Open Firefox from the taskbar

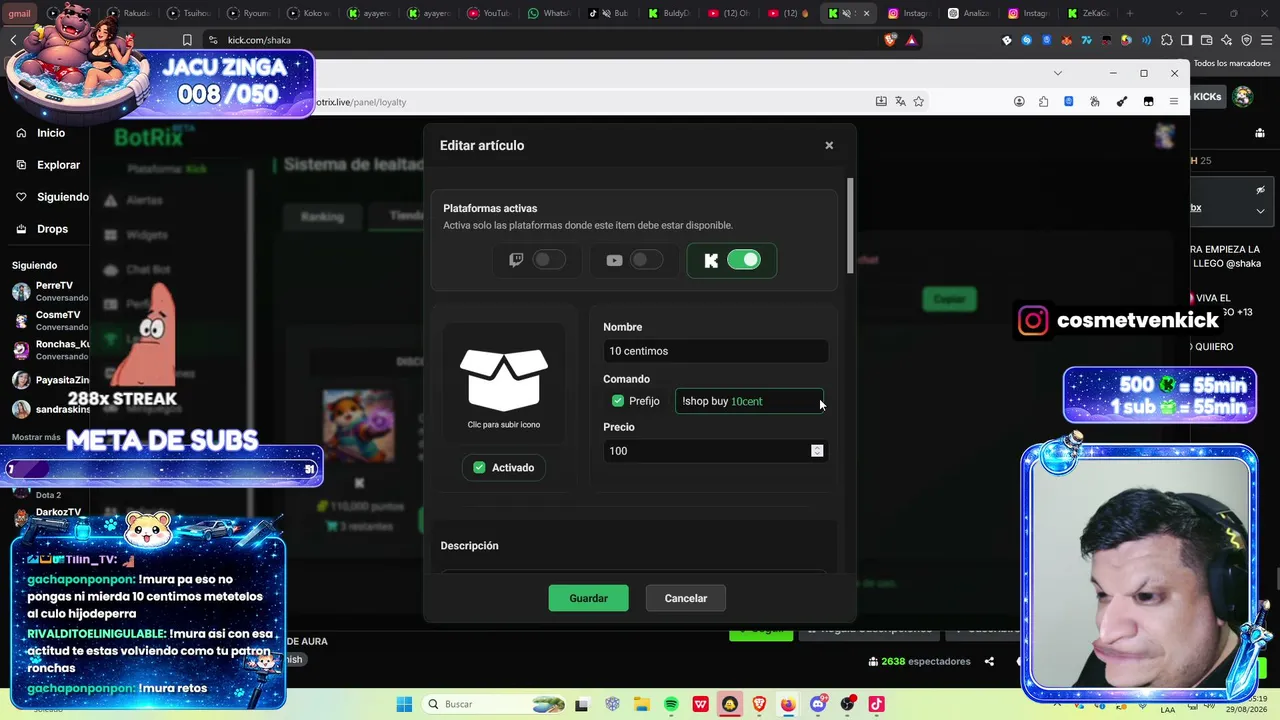click(x=788, y=704)
